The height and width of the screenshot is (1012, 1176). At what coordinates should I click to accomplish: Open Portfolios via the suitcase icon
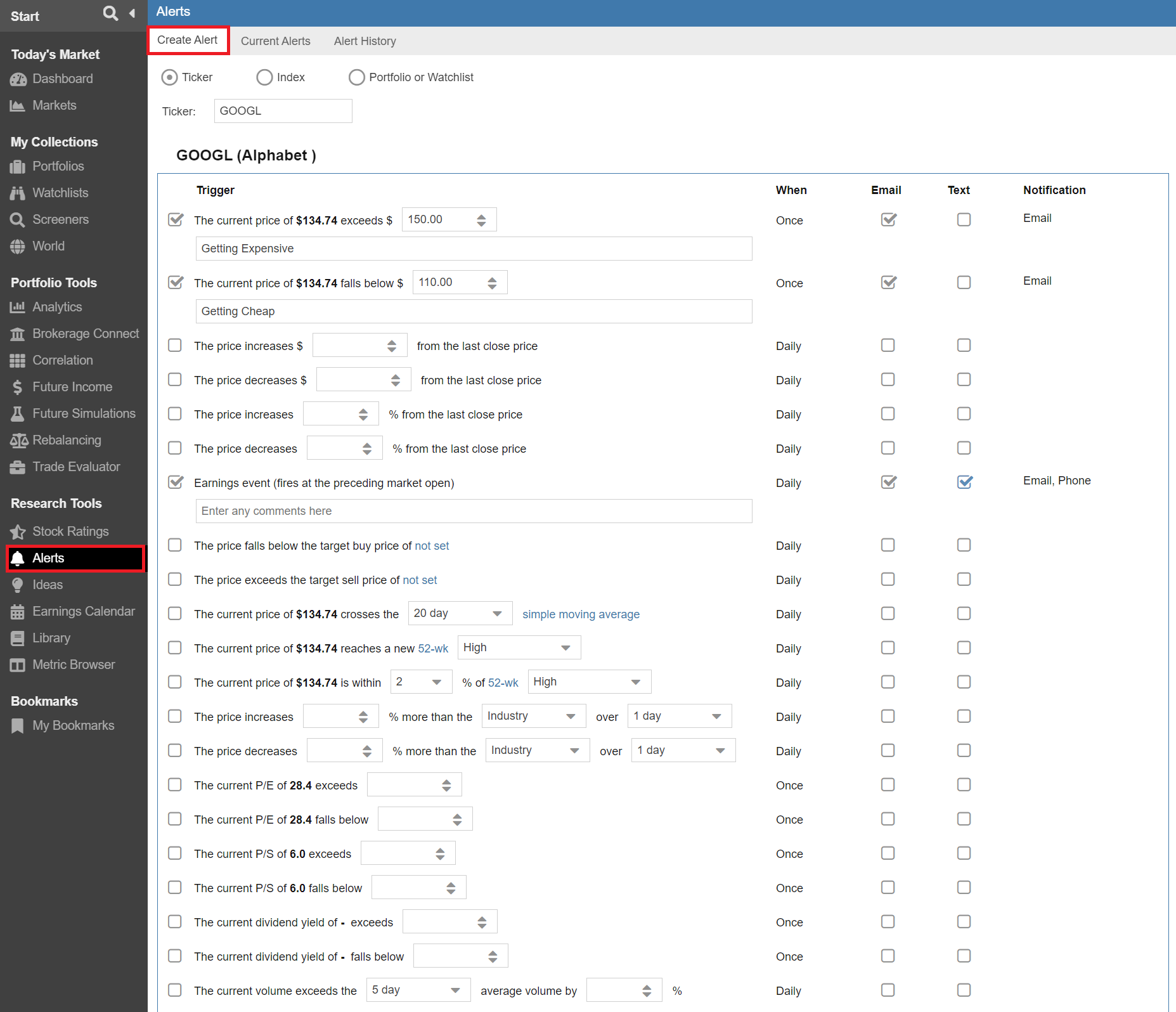click(18, 167)
